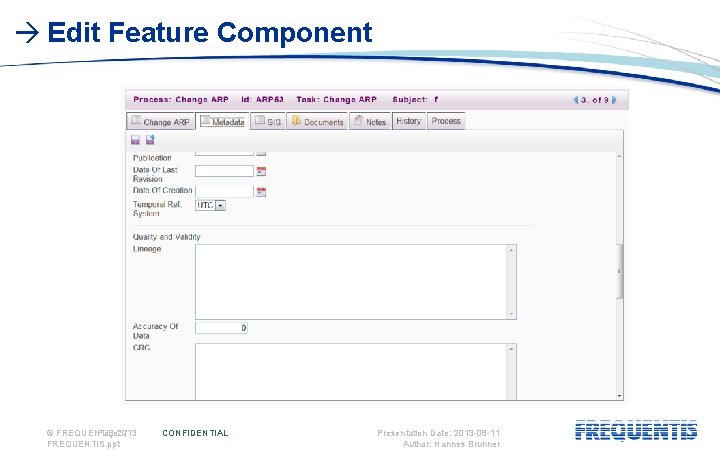The image size is (720, 450).
Task: Expand the Temporal Ref. System UTC dropdown
Action: point(220,205)
